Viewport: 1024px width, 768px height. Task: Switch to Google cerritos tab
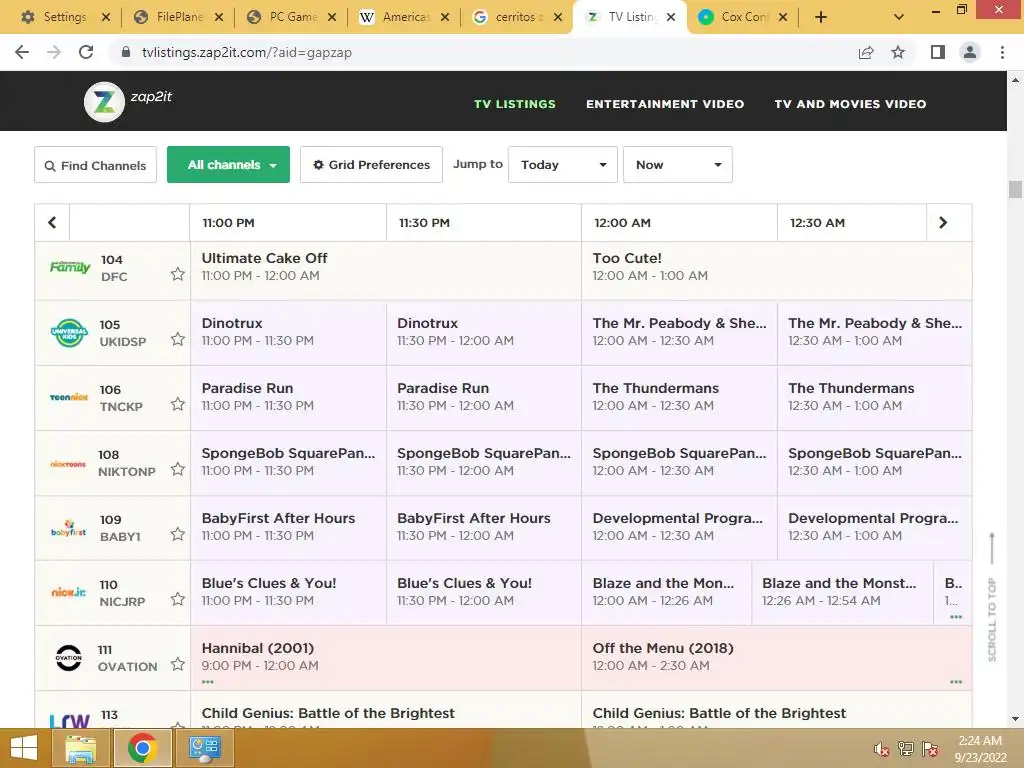[517, 17]
